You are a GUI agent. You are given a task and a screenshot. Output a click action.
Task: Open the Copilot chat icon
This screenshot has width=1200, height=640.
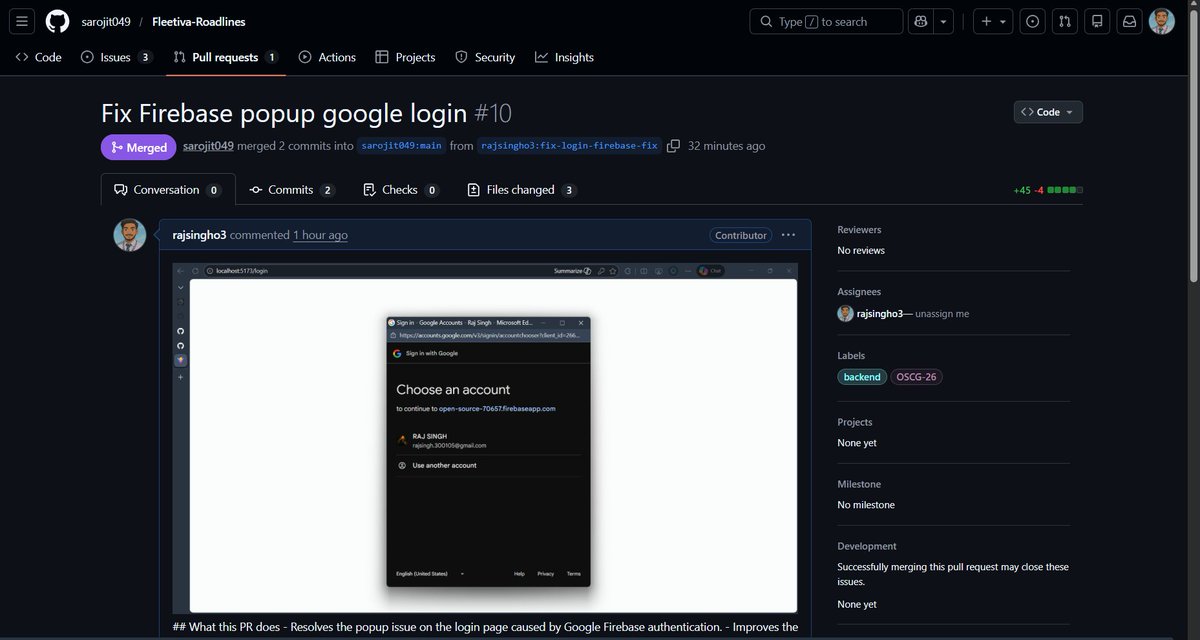pyautogui.click(x=921, y=21)
